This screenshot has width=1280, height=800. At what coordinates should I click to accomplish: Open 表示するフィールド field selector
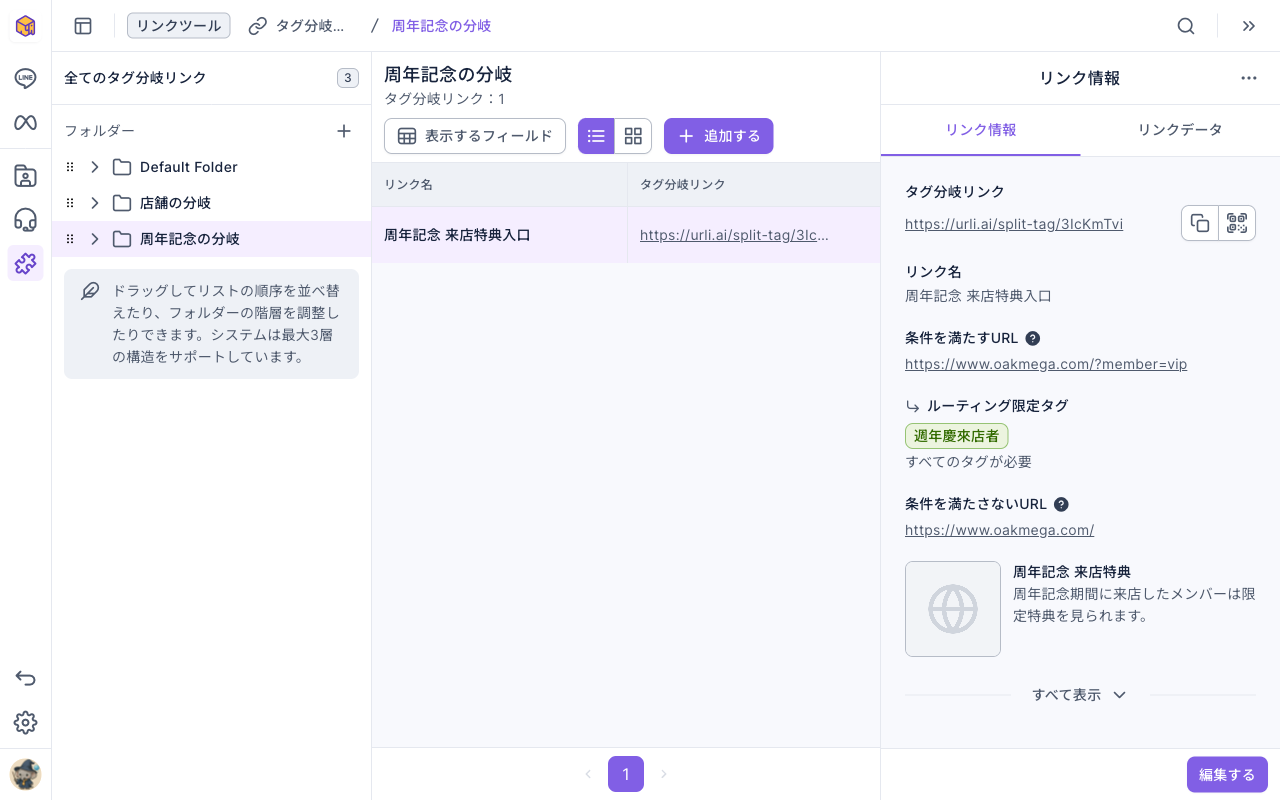(475, 136)
